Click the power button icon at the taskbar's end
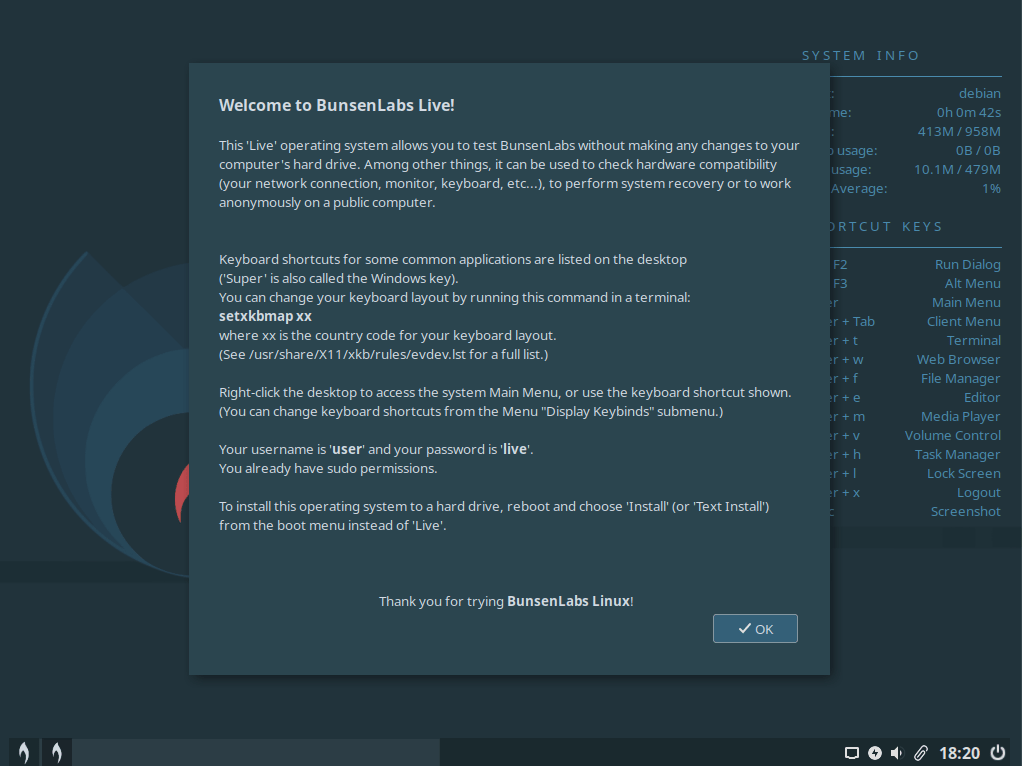The width and height of the screenshot is (1022, 766). tap(997, 753)
